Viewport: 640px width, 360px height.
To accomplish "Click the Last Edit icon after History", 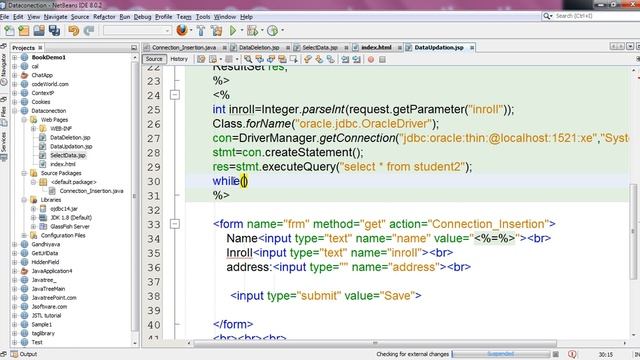I will [x=201, y=59].
